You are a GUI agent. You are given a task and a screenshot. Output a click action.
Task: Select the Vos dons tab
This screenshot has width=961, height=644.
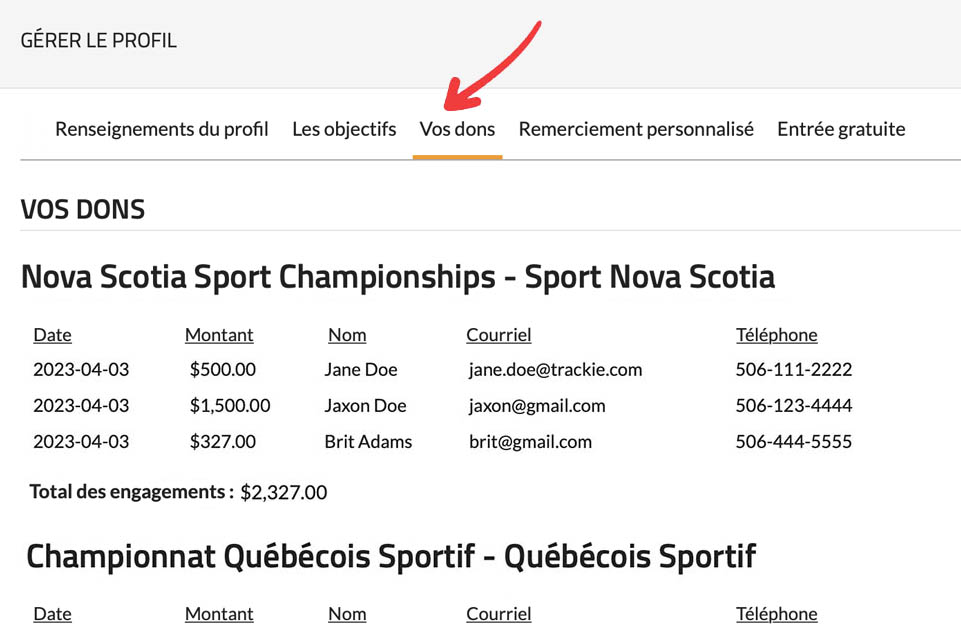pos(457,129)
